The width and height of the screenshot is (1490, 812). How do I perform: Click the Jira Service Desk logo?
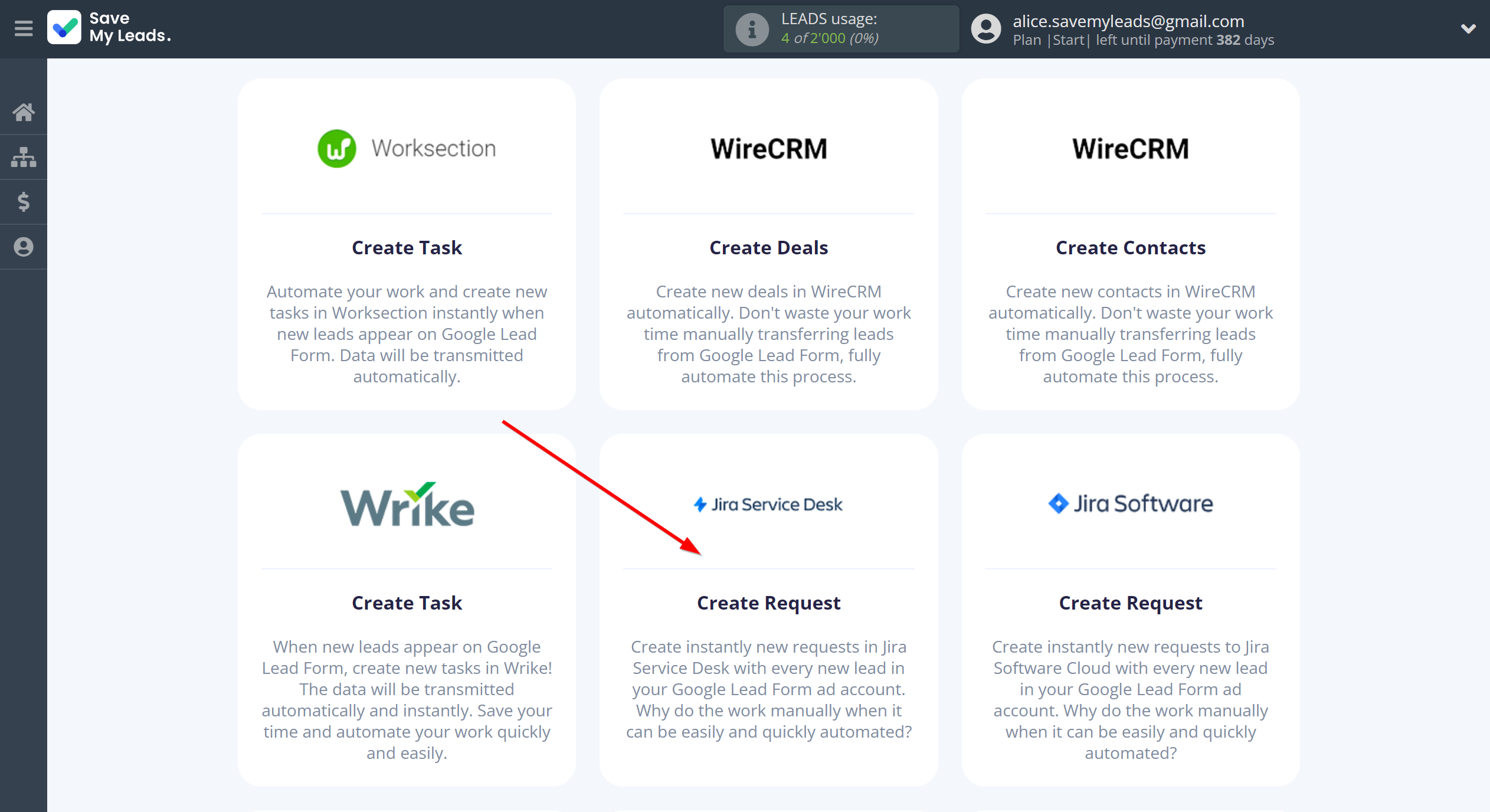pyautogui.click(x=768, y=505)
